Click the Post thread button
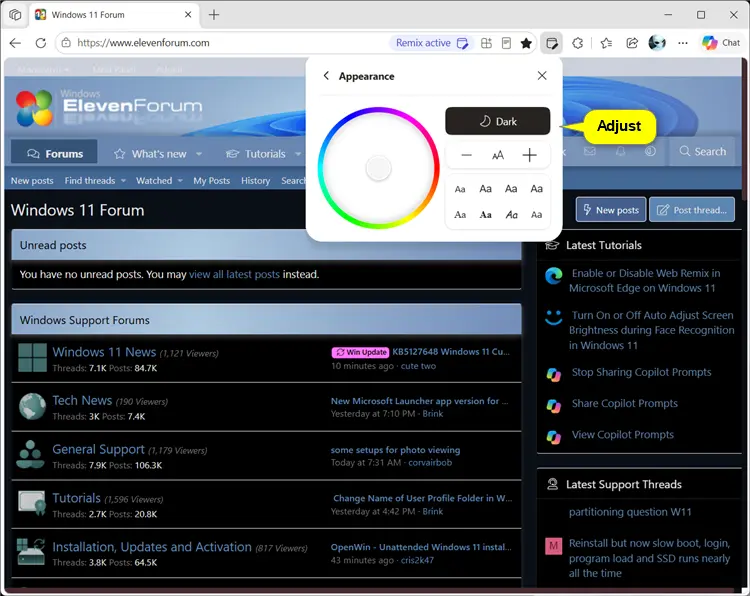750x596 pixels. (692, 210)
